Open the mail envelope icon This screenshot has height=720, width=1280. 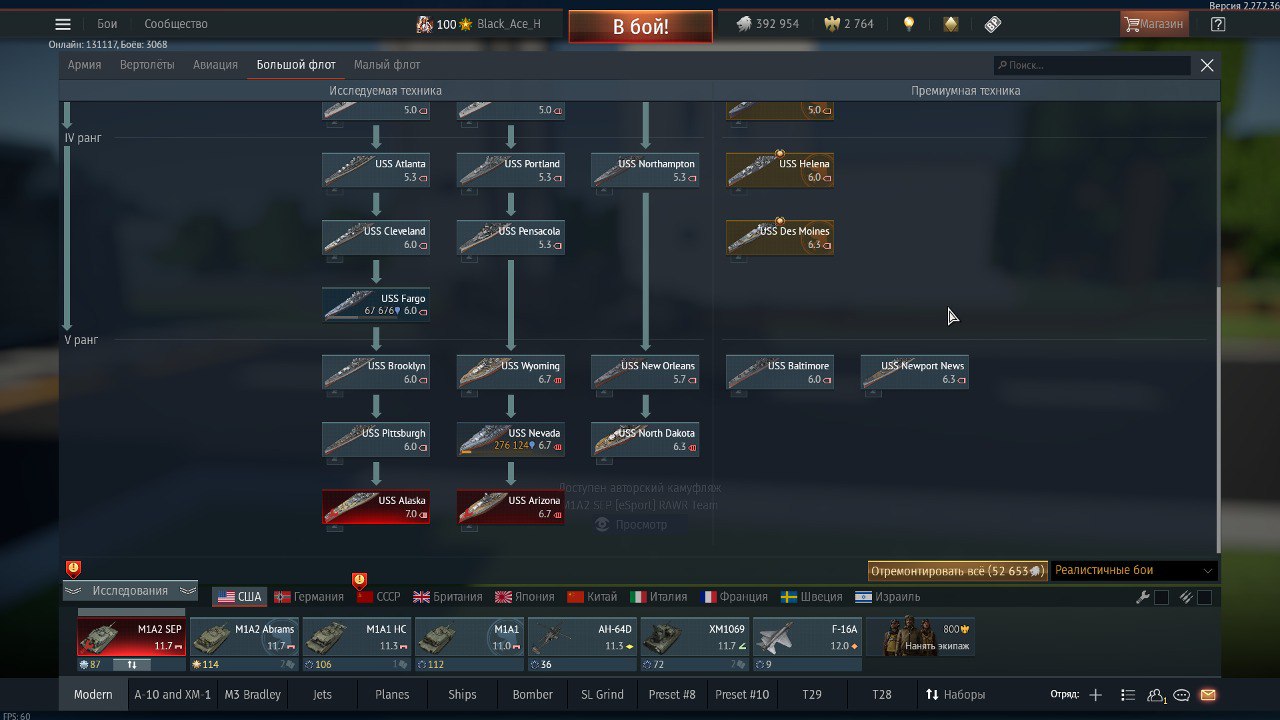pyautogui.click(x=1208, y=695)
